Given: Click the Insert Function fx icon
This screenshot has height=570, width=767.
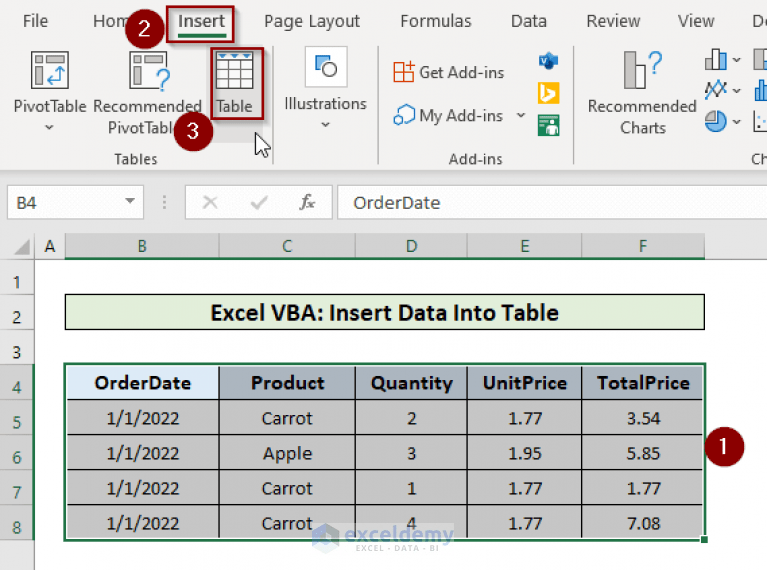Looking at the screenshot, I should pyautogui.click(x=307, y=202).
